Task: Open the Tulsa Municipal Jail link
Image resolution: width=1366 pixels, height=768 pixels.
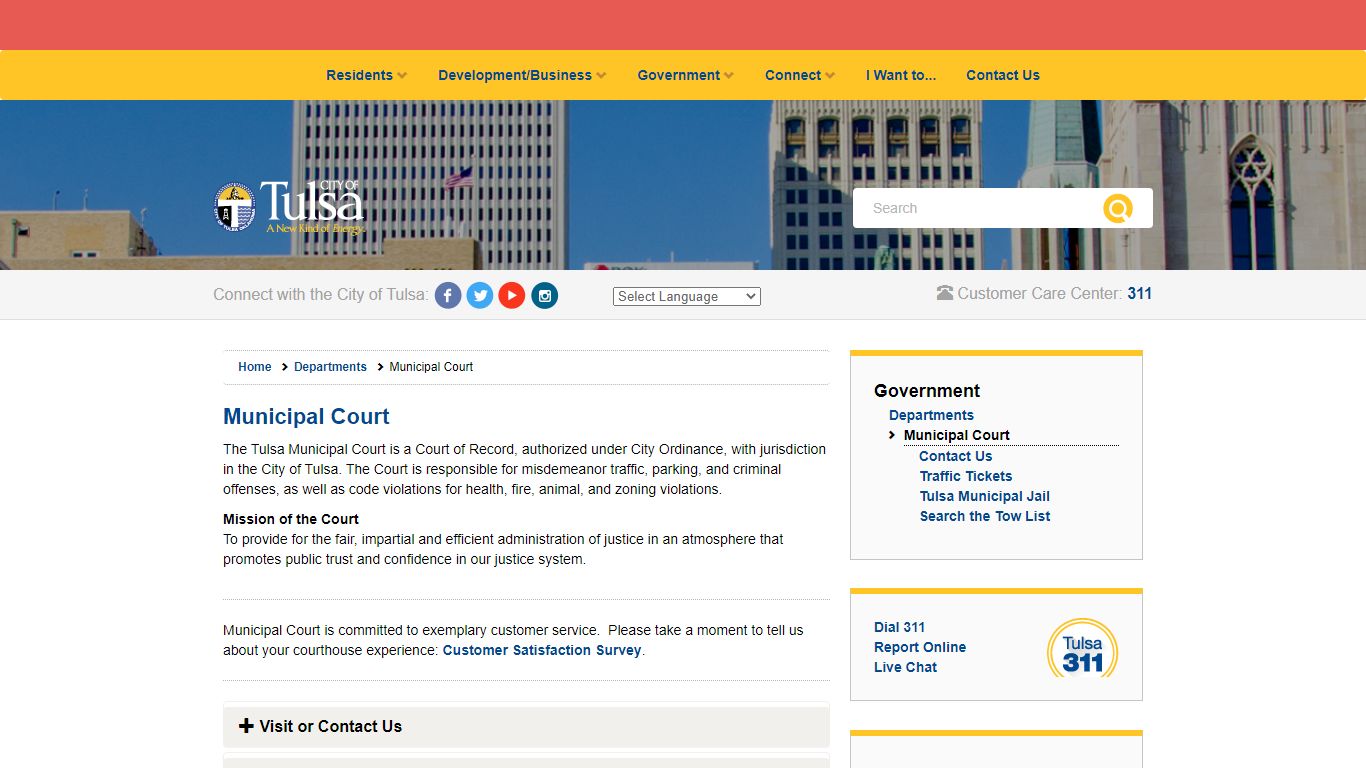Action: (985, 496)
